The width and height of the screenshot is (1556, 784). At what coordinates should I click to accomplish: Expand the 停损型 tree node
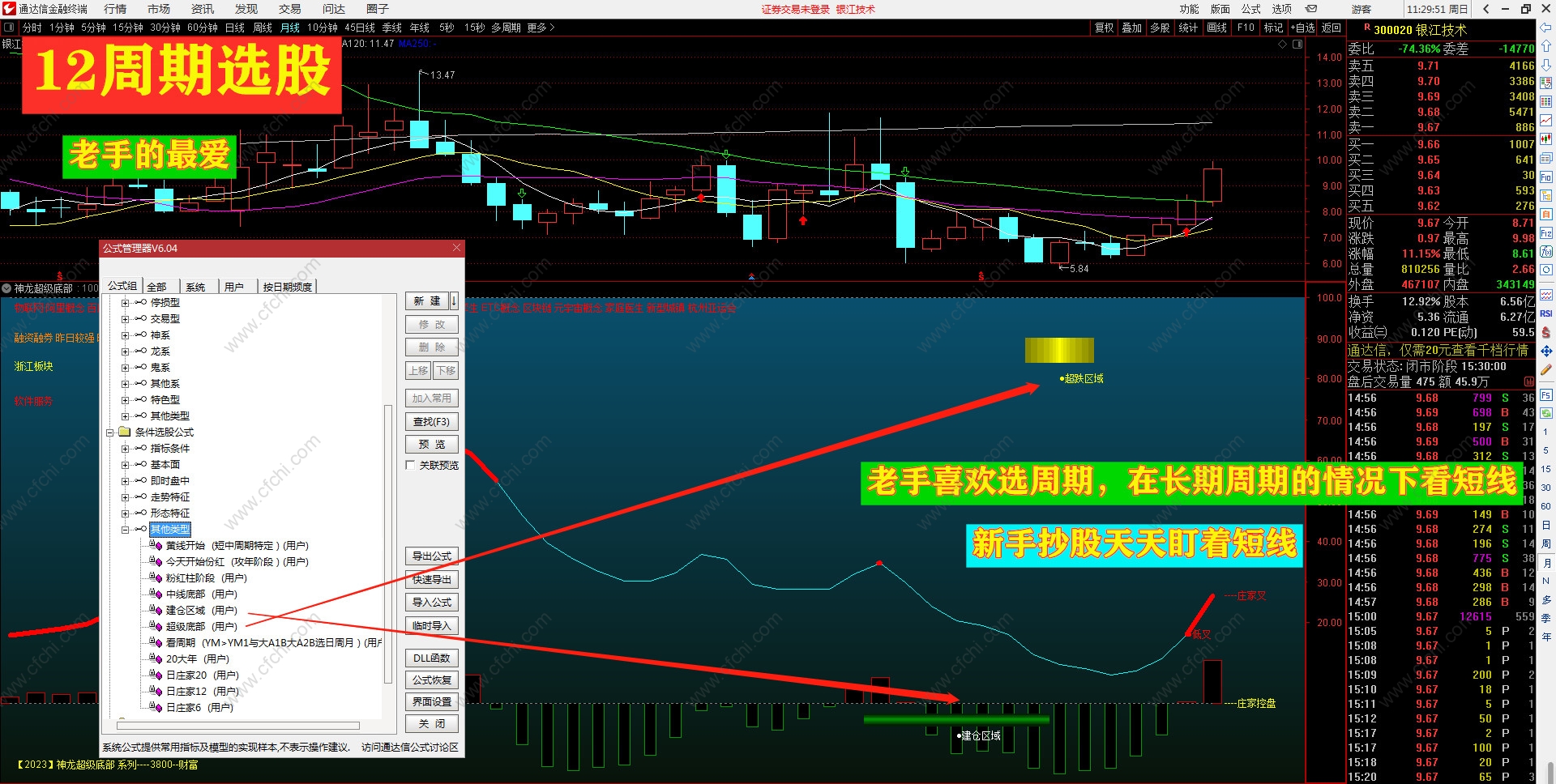[x=125, y=303]
